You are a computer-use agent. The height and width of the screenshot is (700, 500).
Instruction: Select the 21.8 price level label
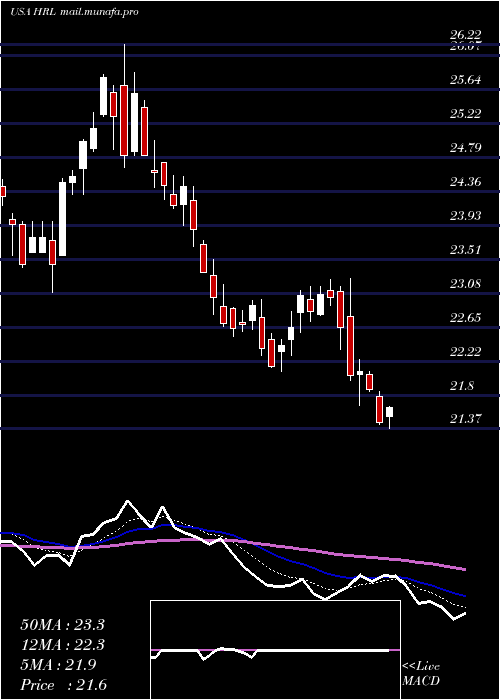(462, 386)
